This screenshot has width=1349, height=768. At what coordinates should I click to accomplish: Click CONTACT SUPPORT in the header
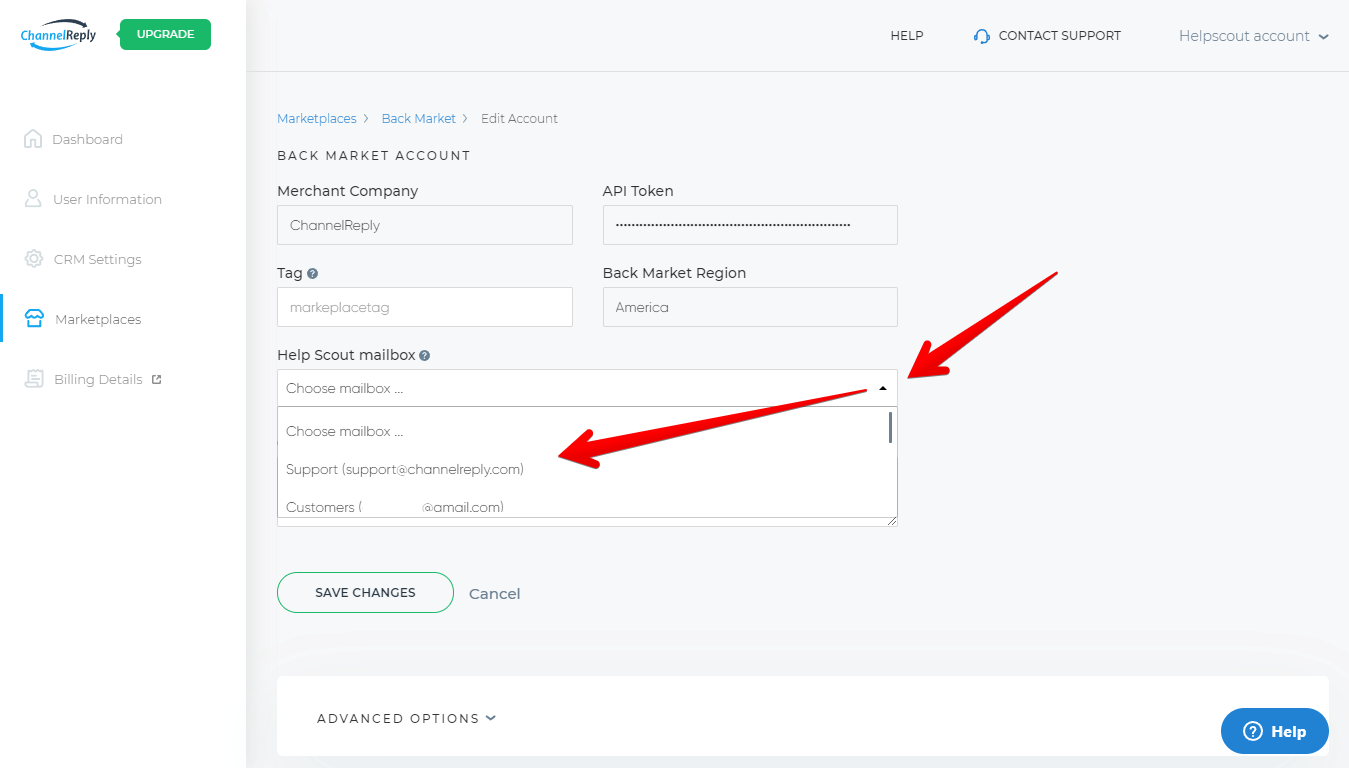click(1060, 36)
